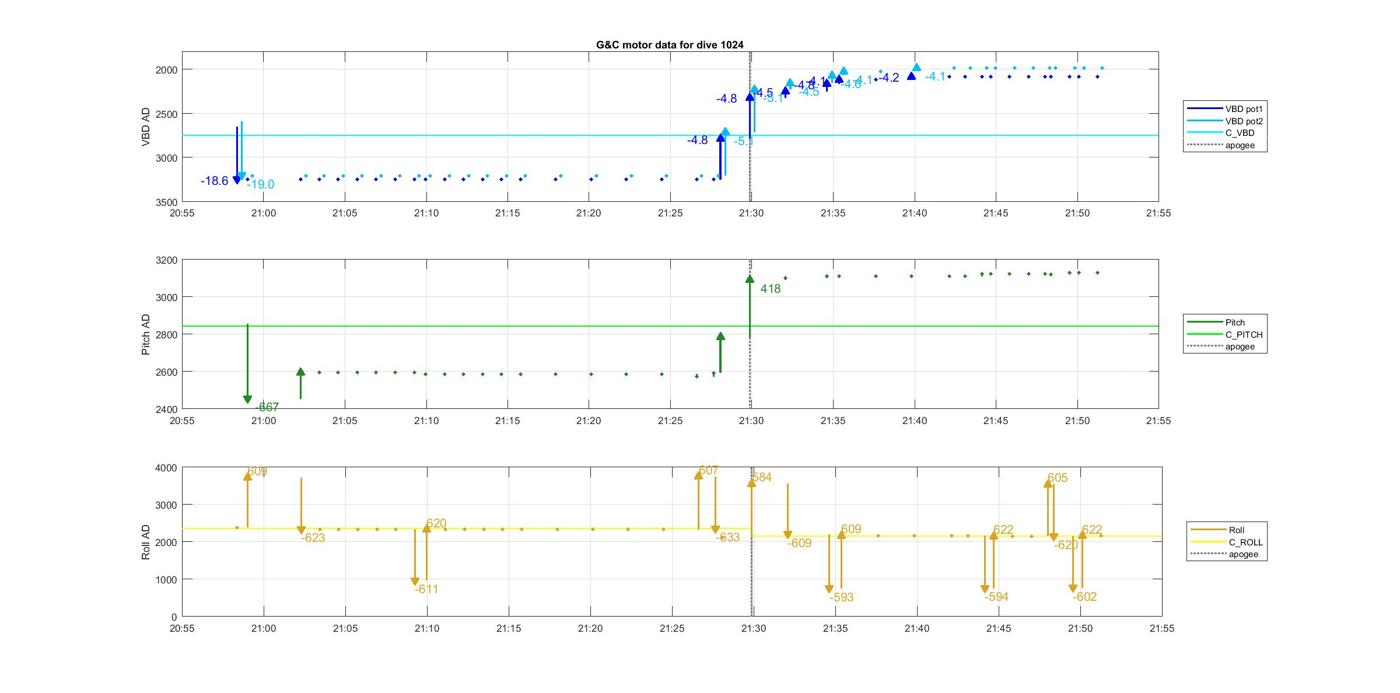Click the '-611' roll data label
Viewport: 1400px width, 693px height.
[x=427, y=590]
